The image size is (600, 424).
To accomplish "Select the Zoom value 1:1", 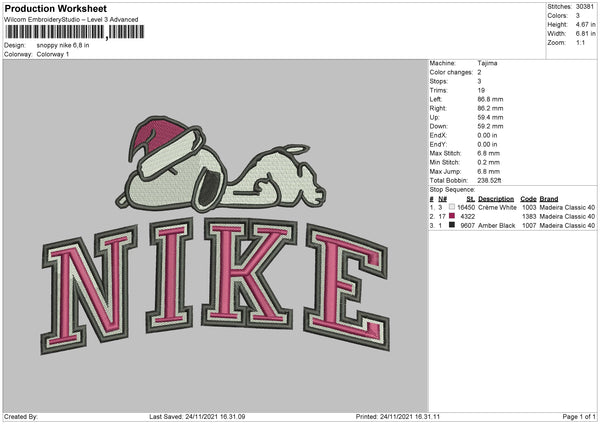I will [x=580, y=42].
